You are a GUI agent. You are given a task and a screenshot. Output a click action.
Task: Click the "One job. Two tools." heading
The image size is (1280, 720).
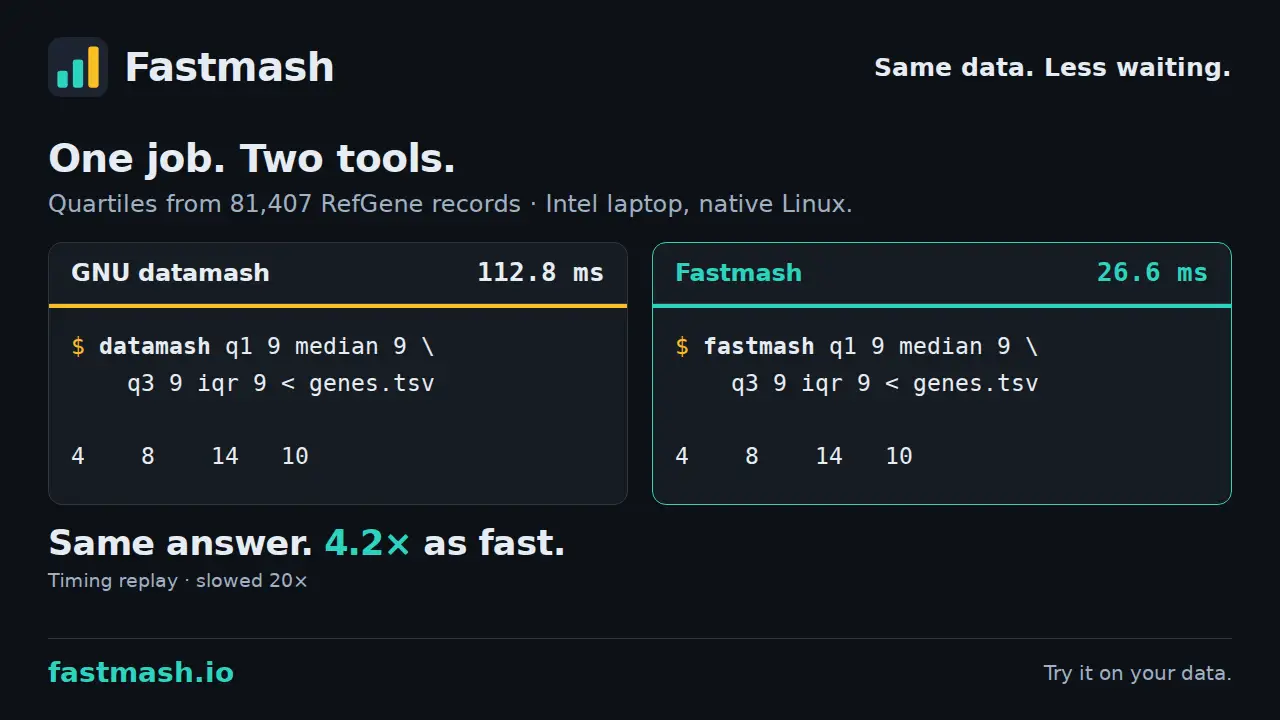pyautogui.click(x=252, y=159)
